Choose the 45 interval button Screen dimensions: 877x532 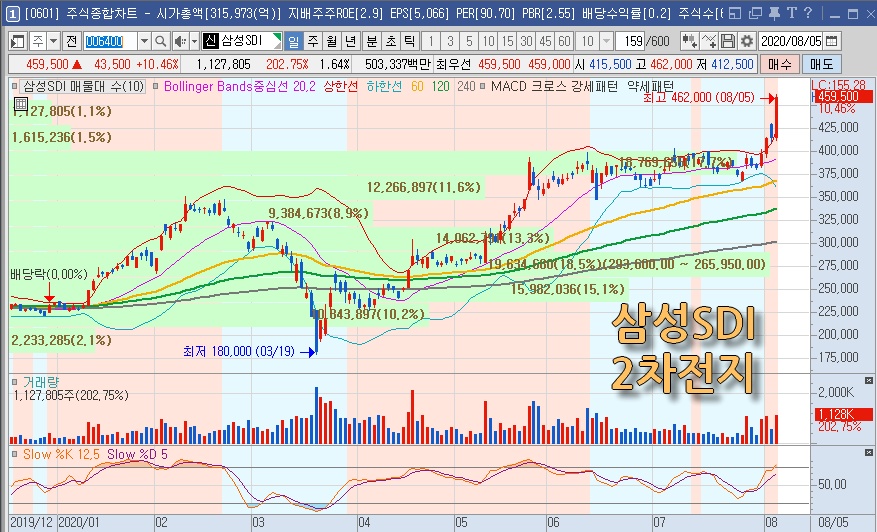pyautogui.click(x=545, y=41)
